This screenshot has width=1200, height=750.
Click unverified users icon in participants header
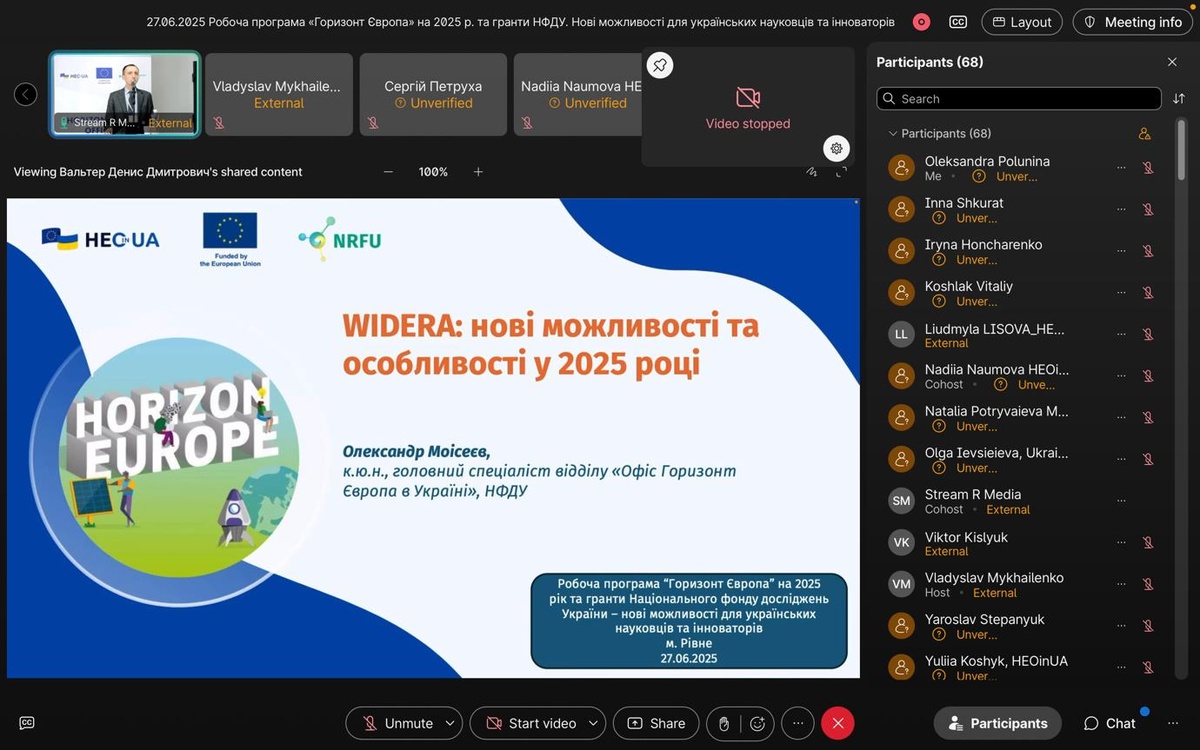click(x=1145, y=134)
